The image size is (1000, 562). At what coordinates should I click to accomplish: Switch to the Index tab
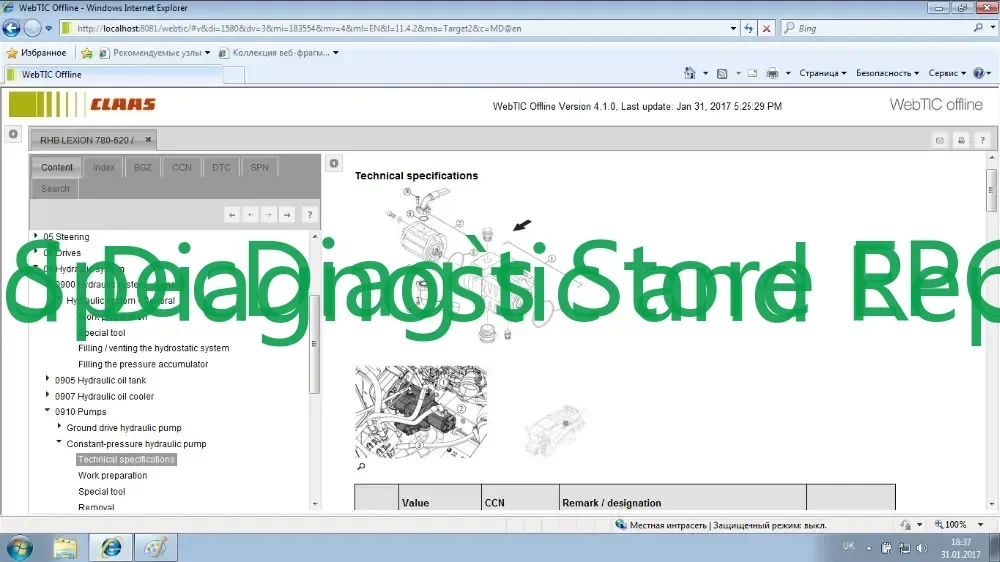pos(103,167)
